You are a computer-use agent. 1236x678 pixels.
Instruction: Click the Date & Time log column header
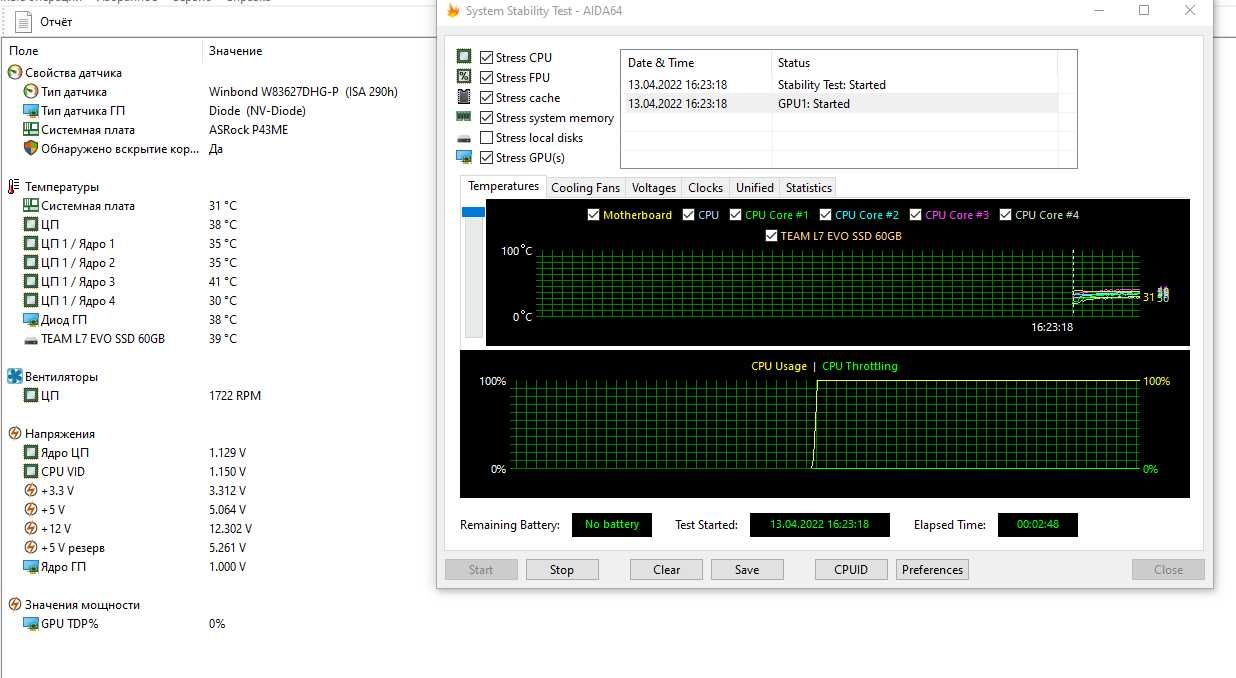(696, 63)
